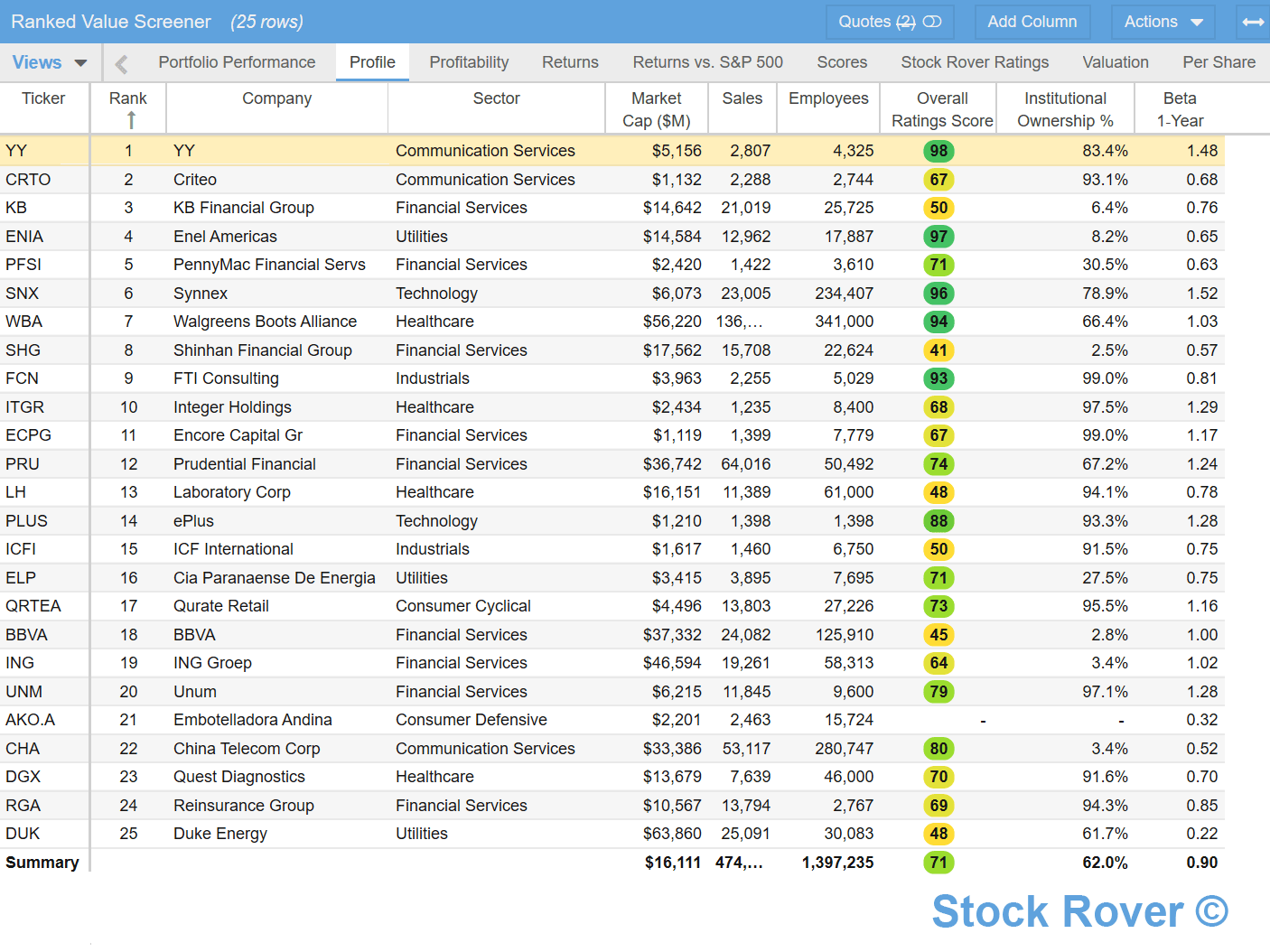
Task: Switch to the Profitability tab
Action: pos(469,62)
